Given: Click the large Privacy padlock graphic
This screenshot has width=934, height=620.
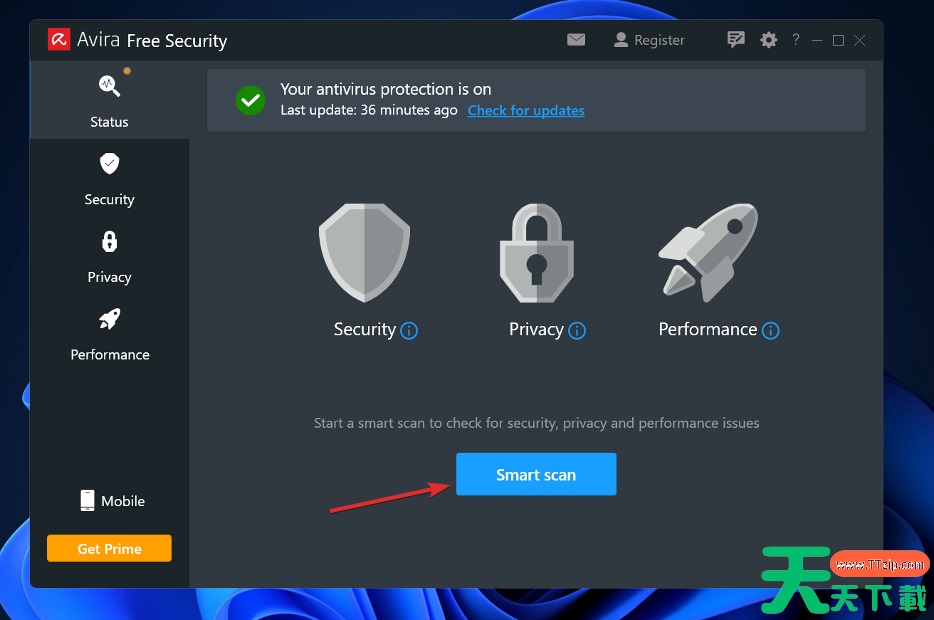Looking at the screenshot, I should [x=537, y=253].
